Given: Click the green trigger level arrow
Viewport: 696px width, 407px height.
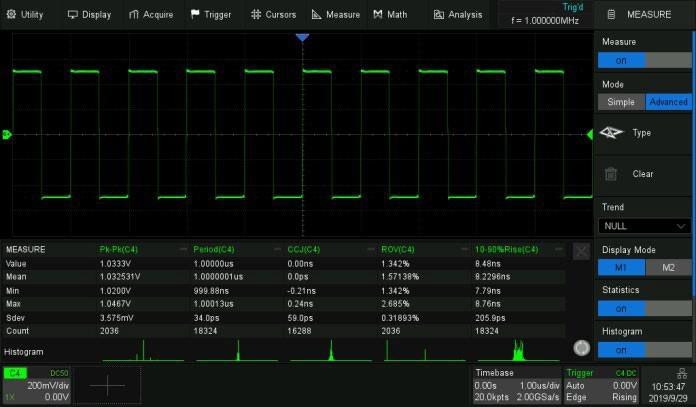Looking at the screenshot, I should [x=589, y=134].
